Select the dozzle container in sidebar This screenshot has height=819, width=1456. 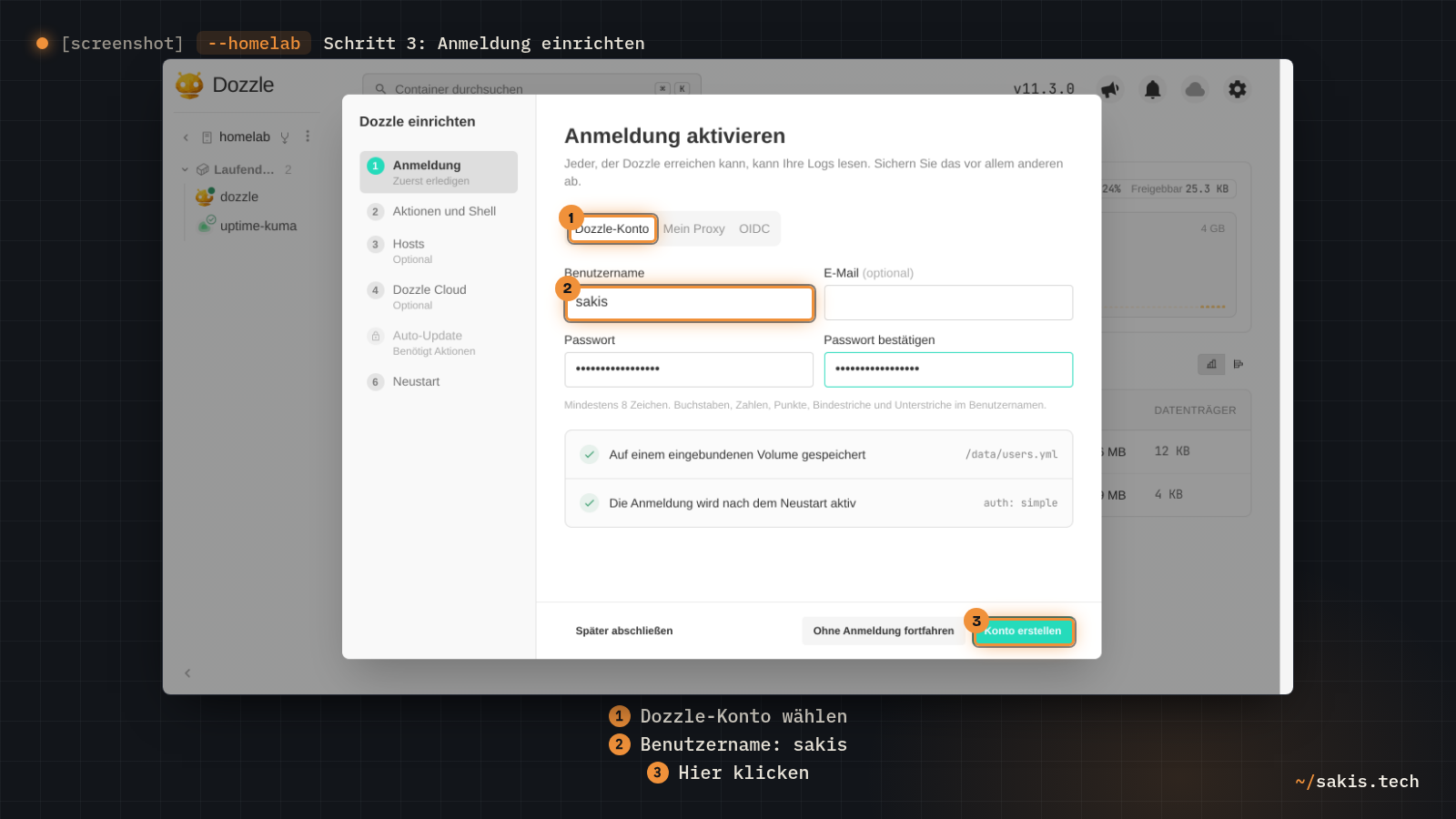[x=239, y=197]
